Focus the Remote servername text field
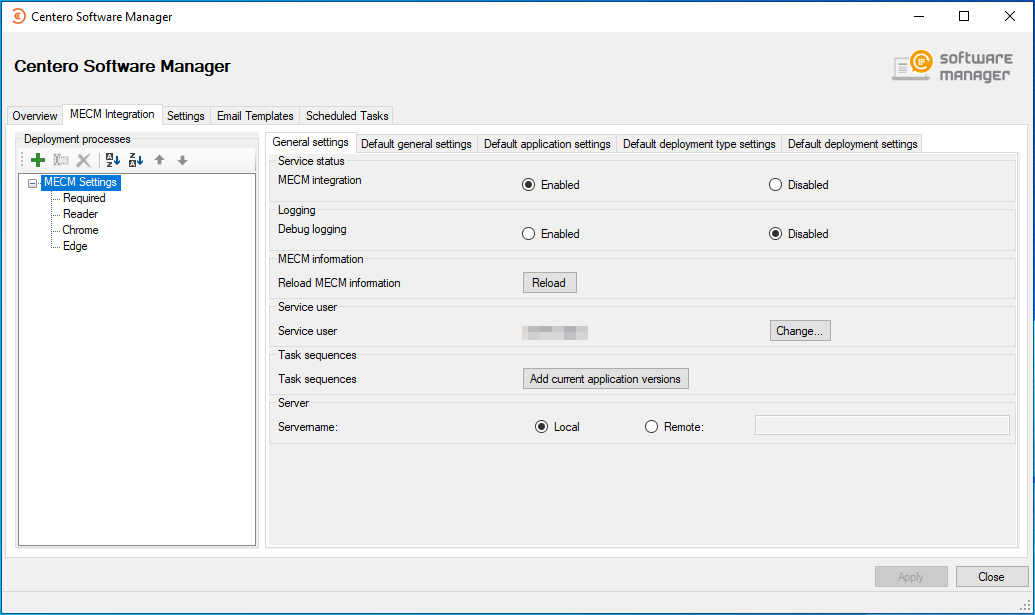Image resolution: width=1035 pixels, height=615 pixels. pos(882,425)
